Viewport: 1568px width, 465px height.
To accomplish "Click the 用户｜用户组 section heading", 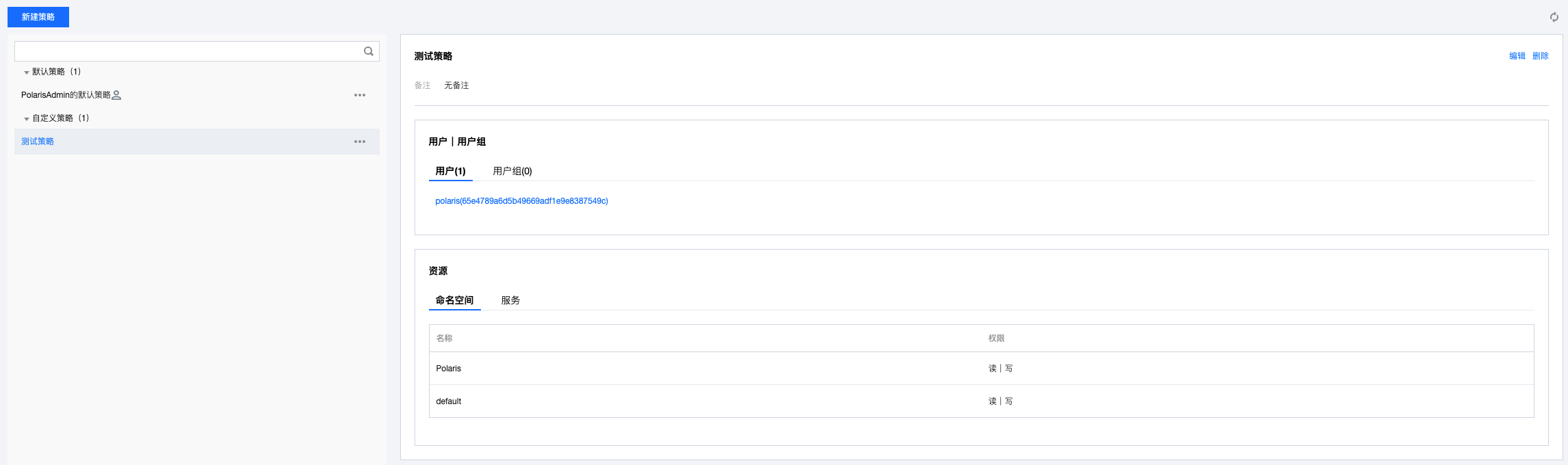I will click(x=457, y=142).
